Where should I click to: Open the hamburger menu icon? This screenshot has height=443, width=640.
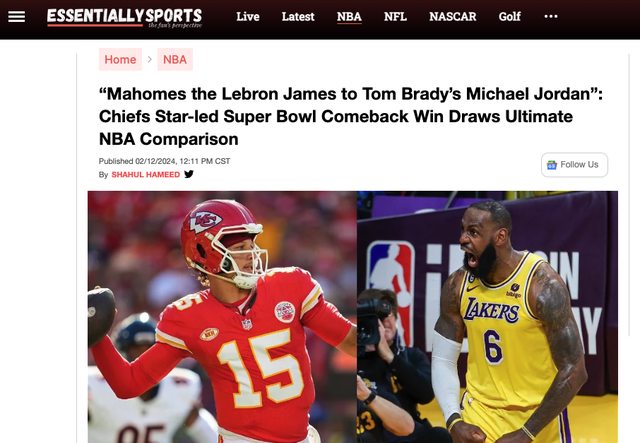[x=17, y=17]
